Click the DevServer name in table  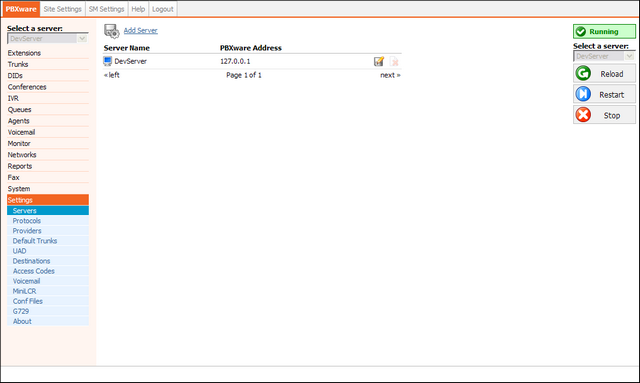[131, 61]
